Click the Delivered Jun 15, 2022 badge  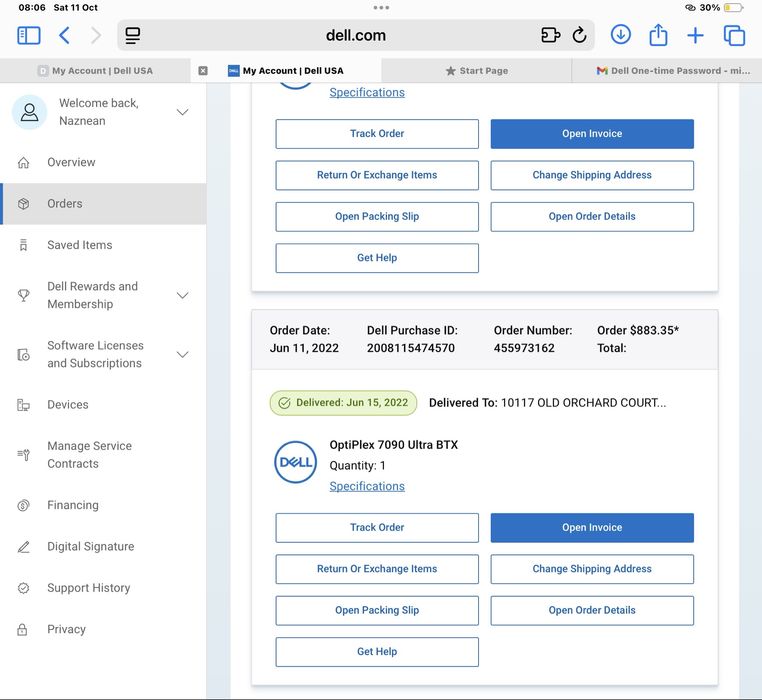343,402
